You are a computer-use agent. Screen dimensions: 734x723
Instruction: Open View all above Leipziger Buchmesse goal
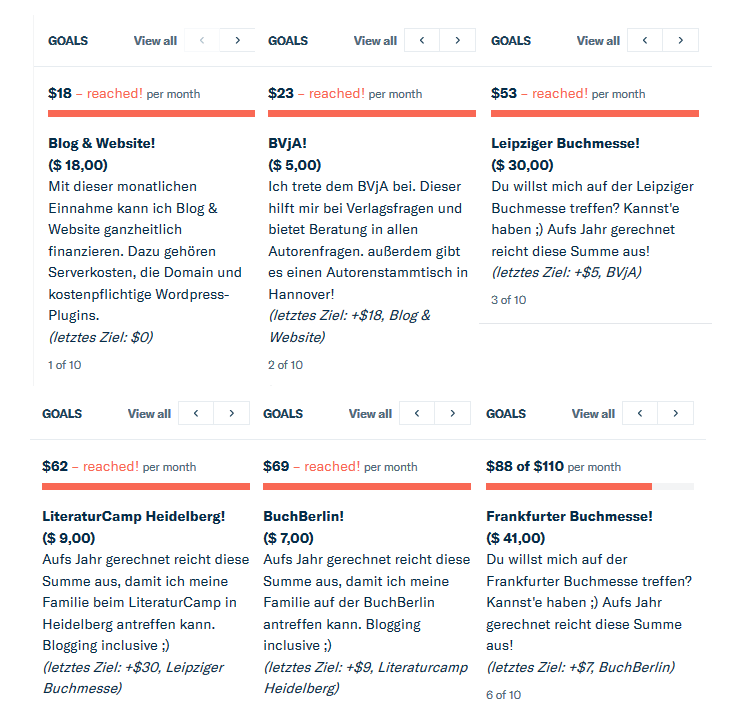coord(598,41)
